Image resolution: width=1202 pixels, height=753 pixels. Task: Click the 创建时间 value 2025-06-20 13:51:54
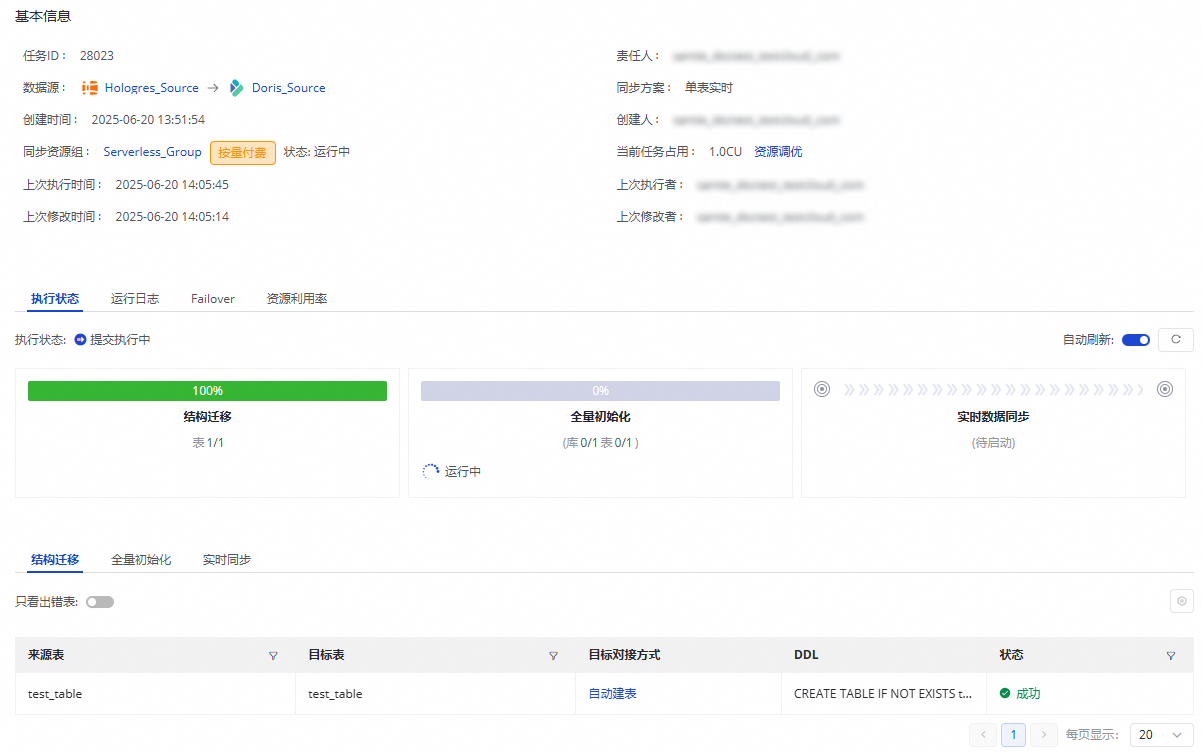point(148,120)
